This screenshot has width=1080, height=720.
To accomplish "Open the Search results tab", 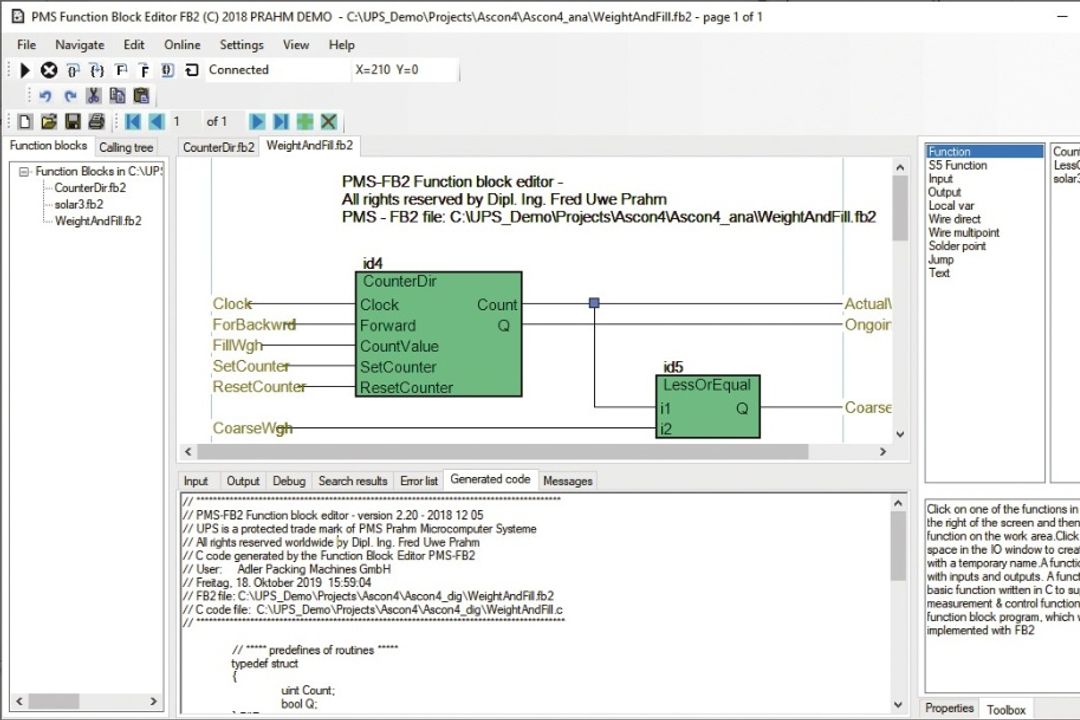I will coord(353,481).
